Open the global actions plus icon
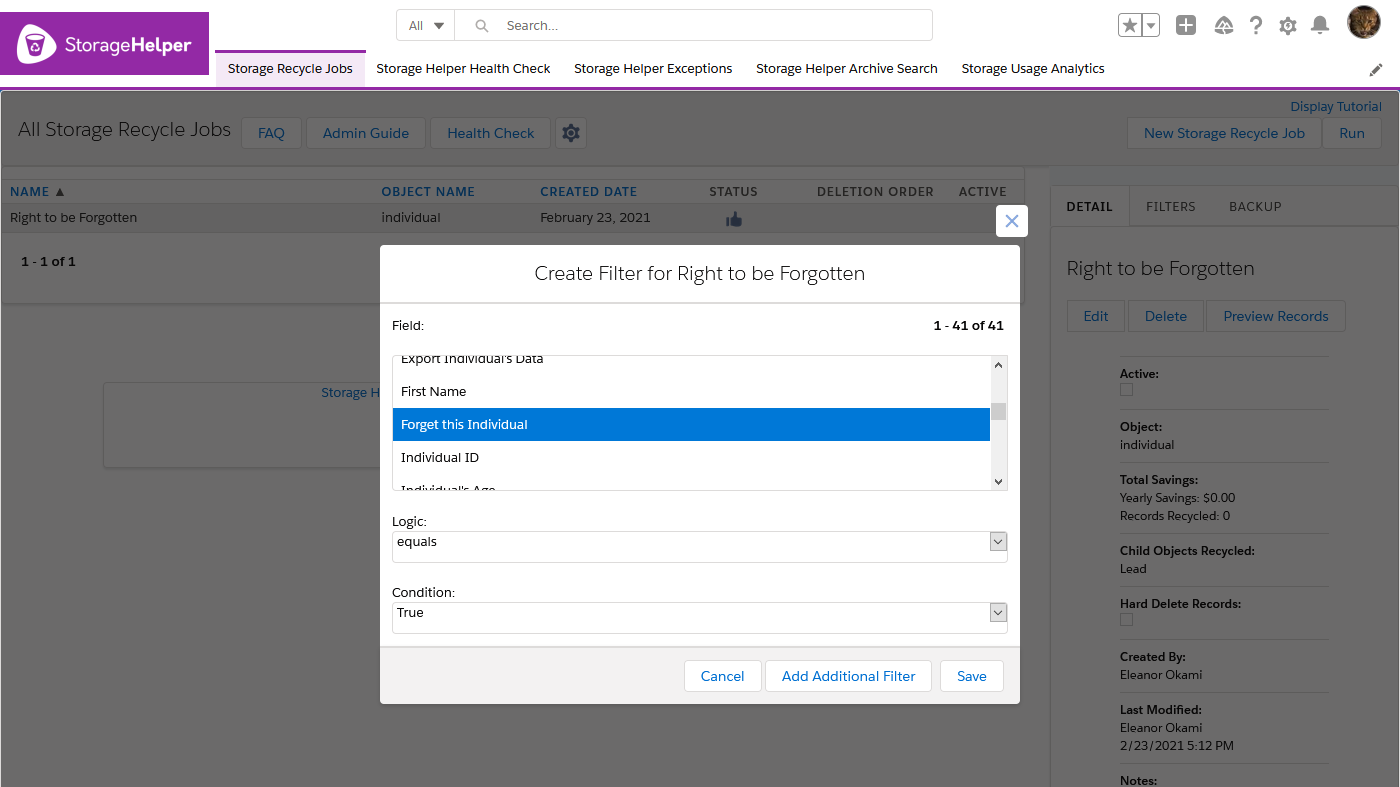 (x=1186, y=26)
